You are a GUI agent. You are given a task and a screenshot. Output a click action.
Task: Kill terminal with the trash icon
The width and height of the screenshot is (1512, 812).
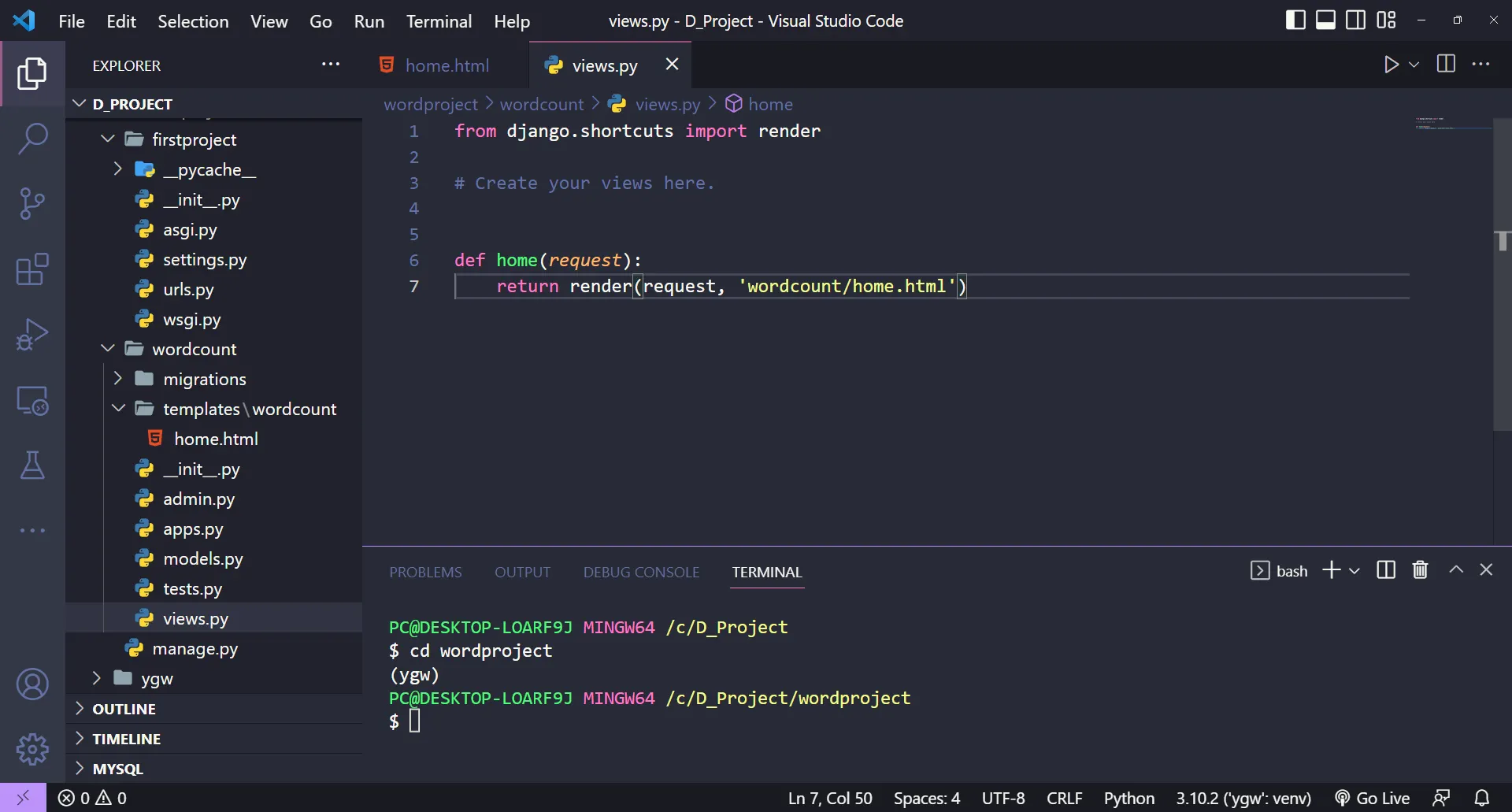tap(1420, 570)
